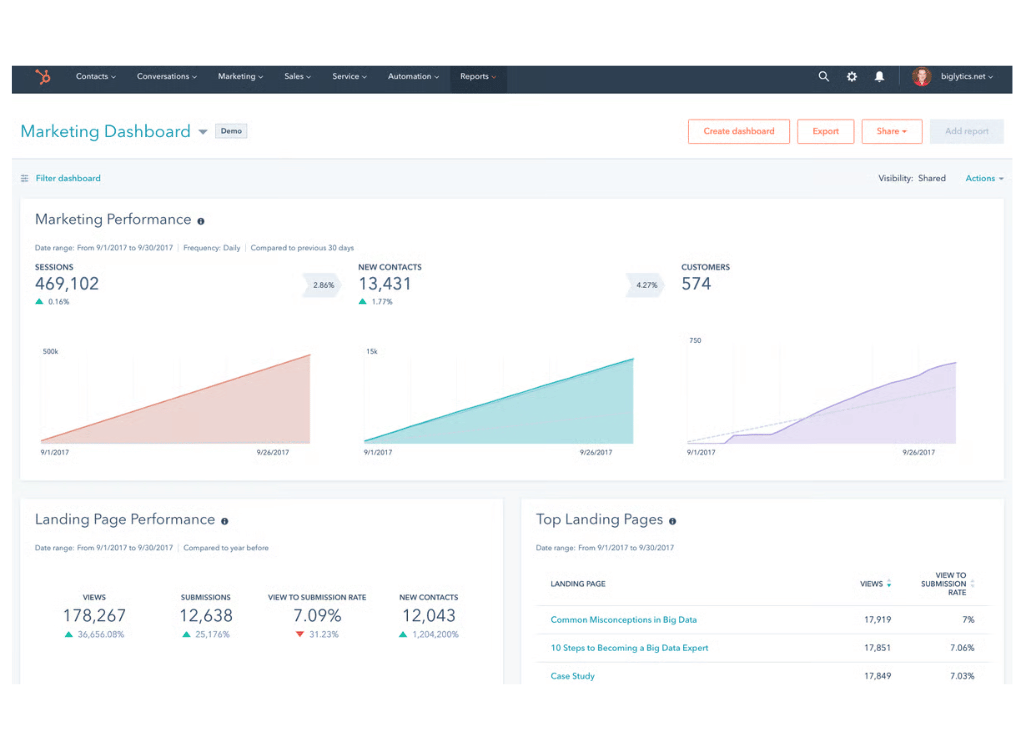Click the Export button
Screen dimensions: 1024x750
pos(825,131)
